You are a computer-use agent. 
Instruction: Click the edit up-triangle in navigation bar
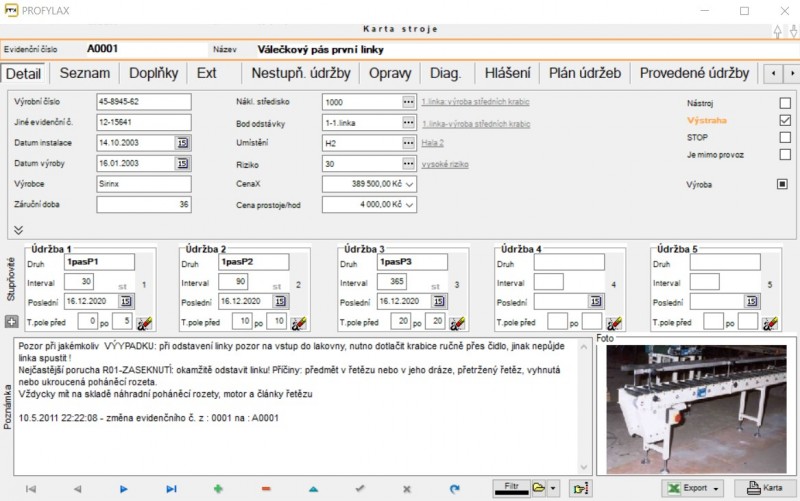[x=313, y=488]
